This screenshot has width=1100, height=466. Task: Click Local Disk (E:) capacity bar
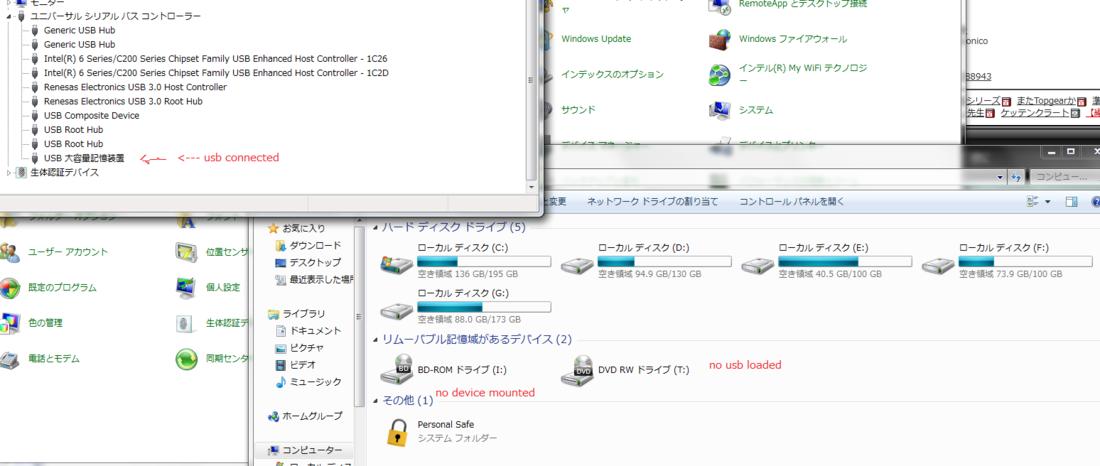point(845,261)
